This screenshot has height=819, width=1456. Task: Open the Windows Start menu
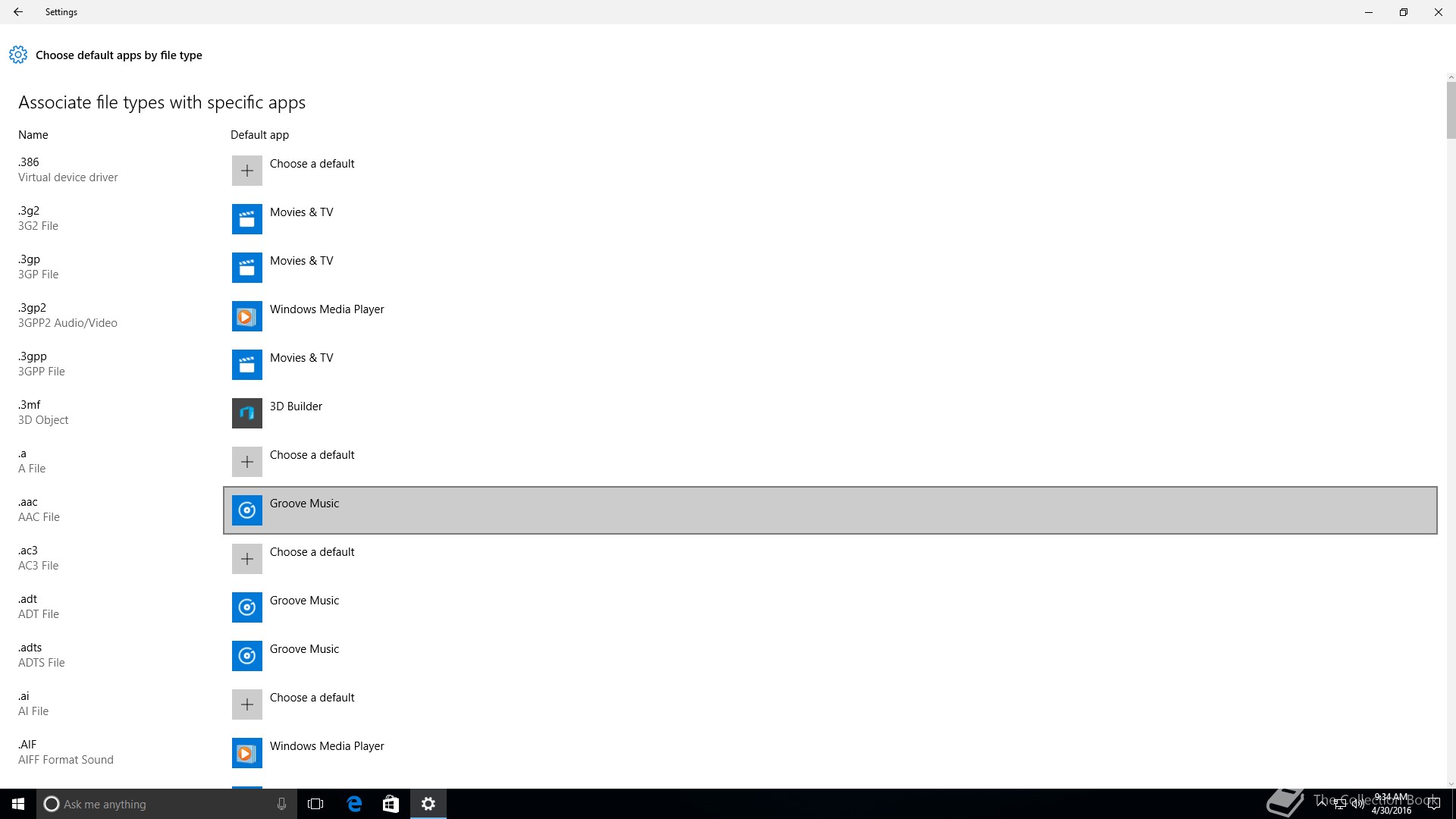(x=18, y=804)
